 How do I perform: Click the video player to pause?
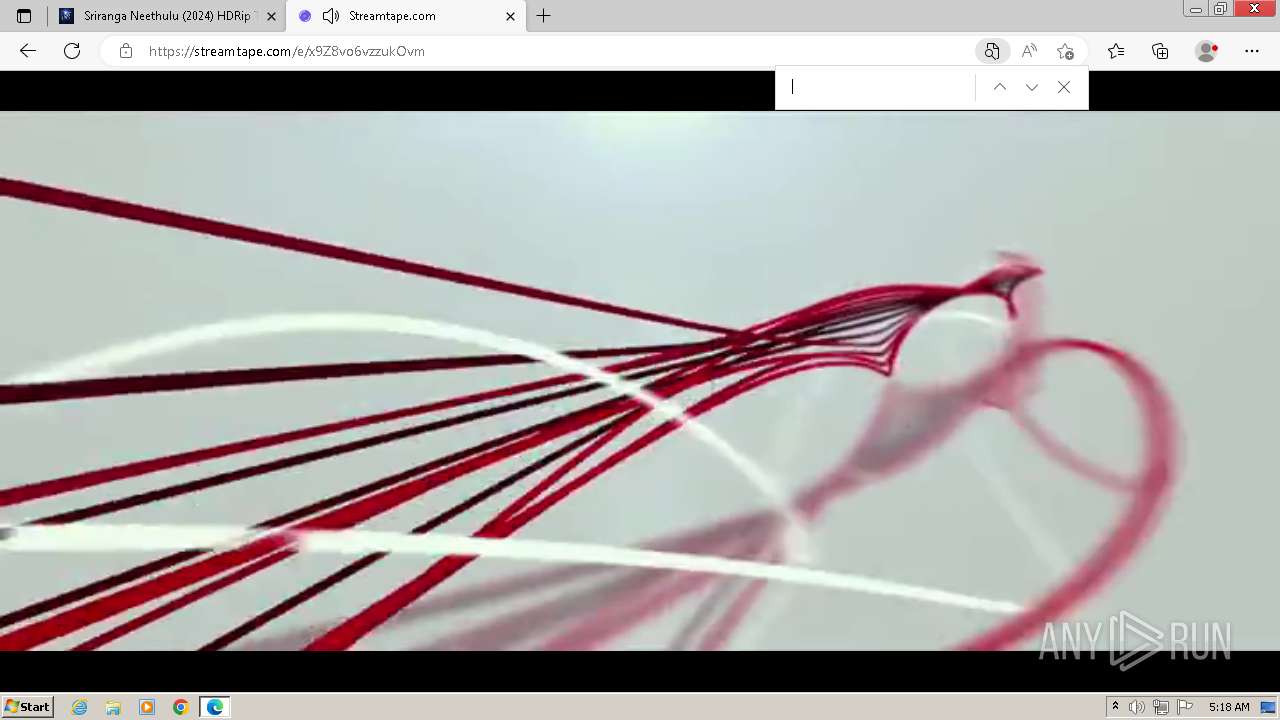[x=640, y=381]
